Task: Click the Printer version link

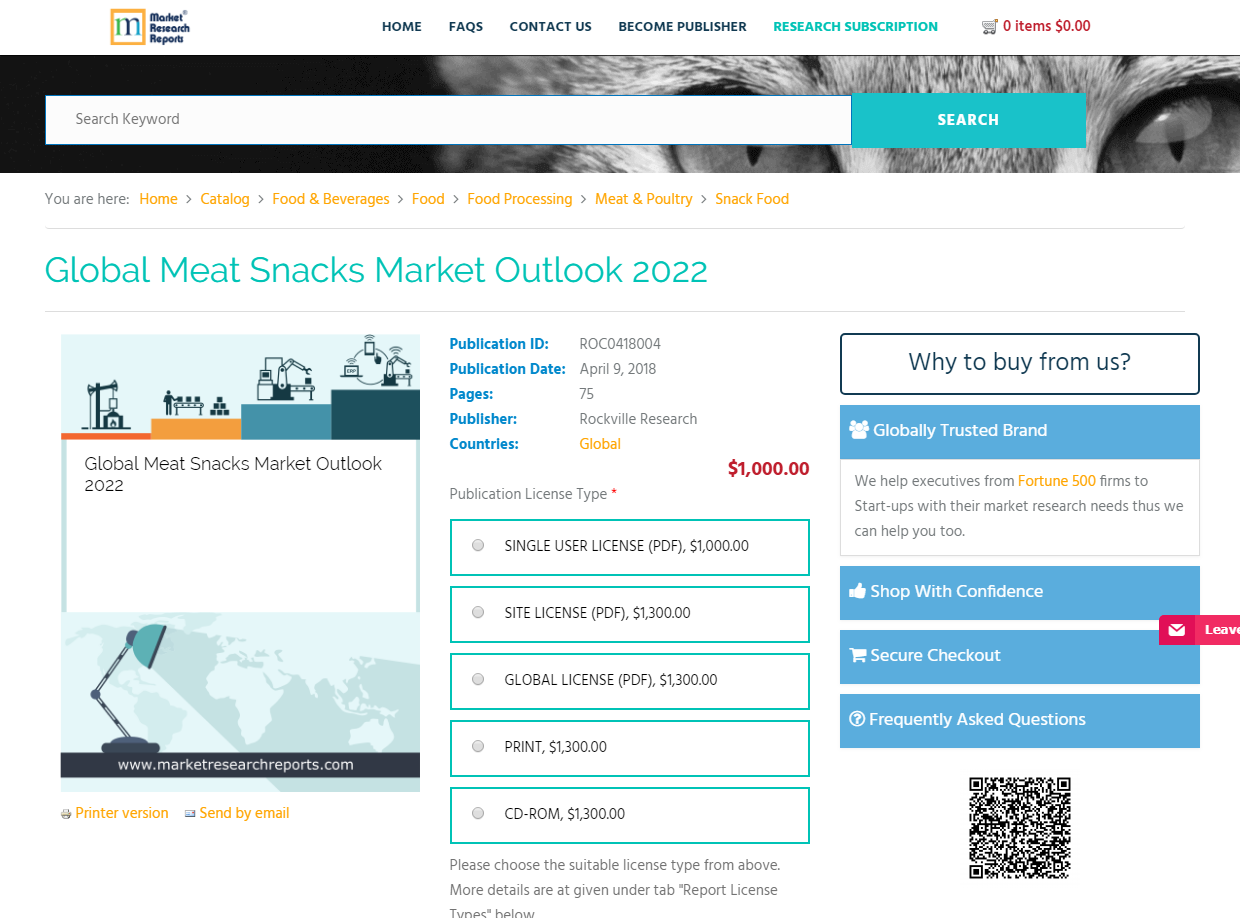Action: (x=122, y=814)
